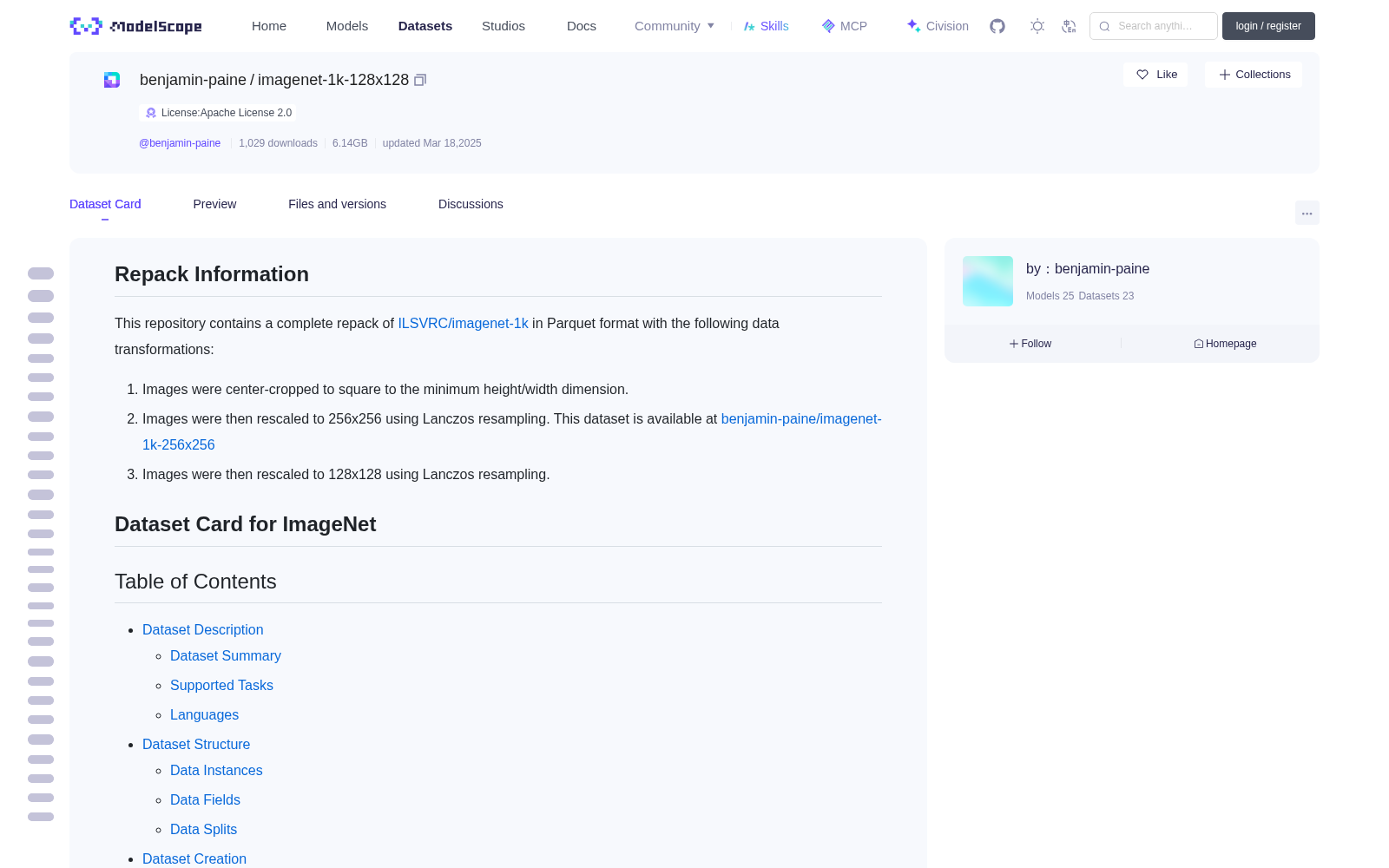
Task: Open the GitHub repository icon
Action: (997, 26)
